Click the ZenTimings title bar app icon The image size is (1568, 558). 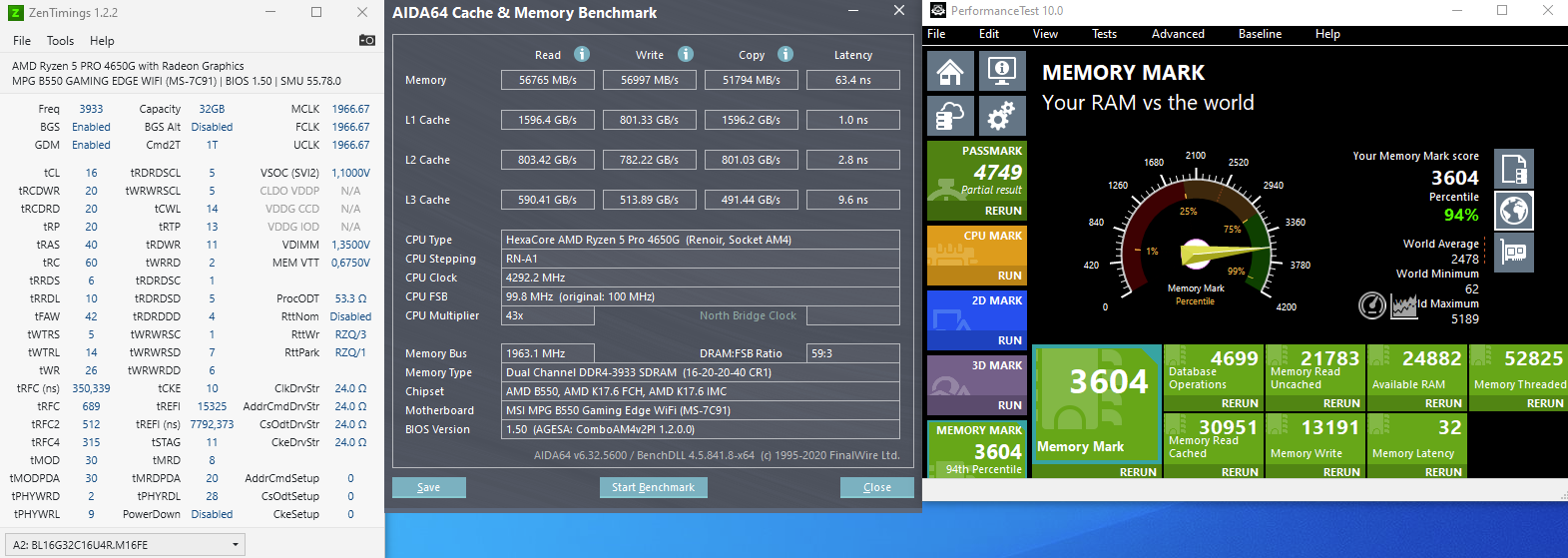point(16,13)
